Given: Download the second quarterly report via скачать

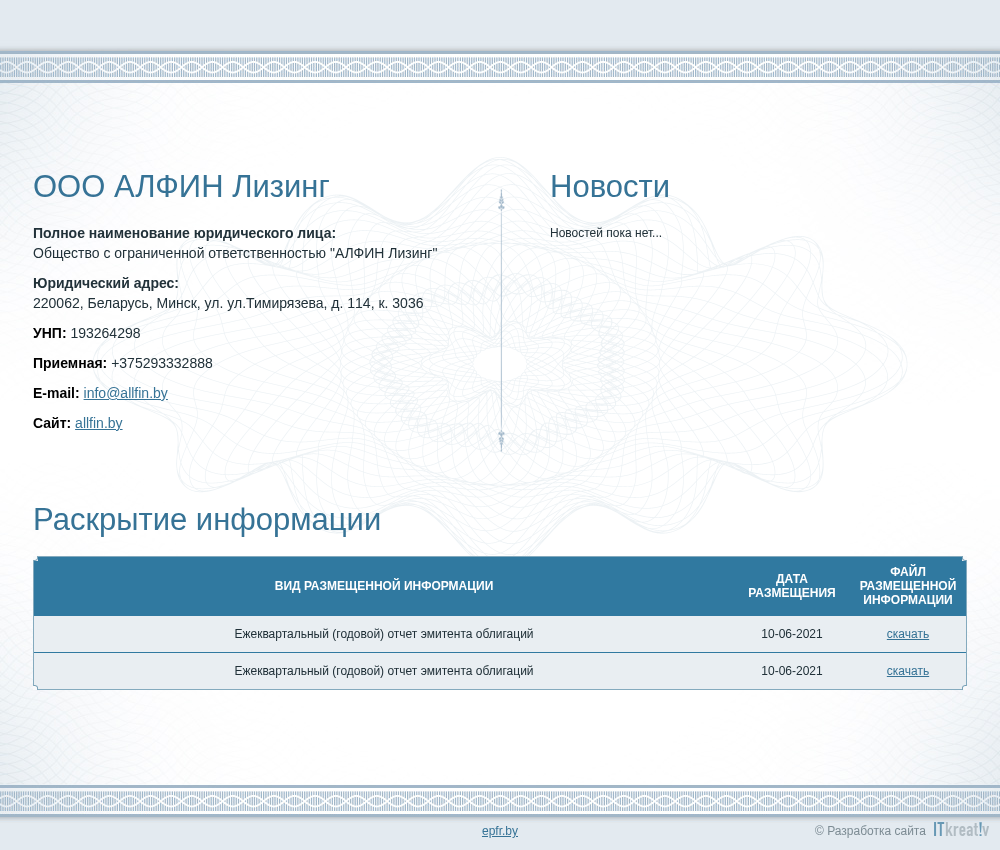Looking at the screenshot, I should 908,671.
